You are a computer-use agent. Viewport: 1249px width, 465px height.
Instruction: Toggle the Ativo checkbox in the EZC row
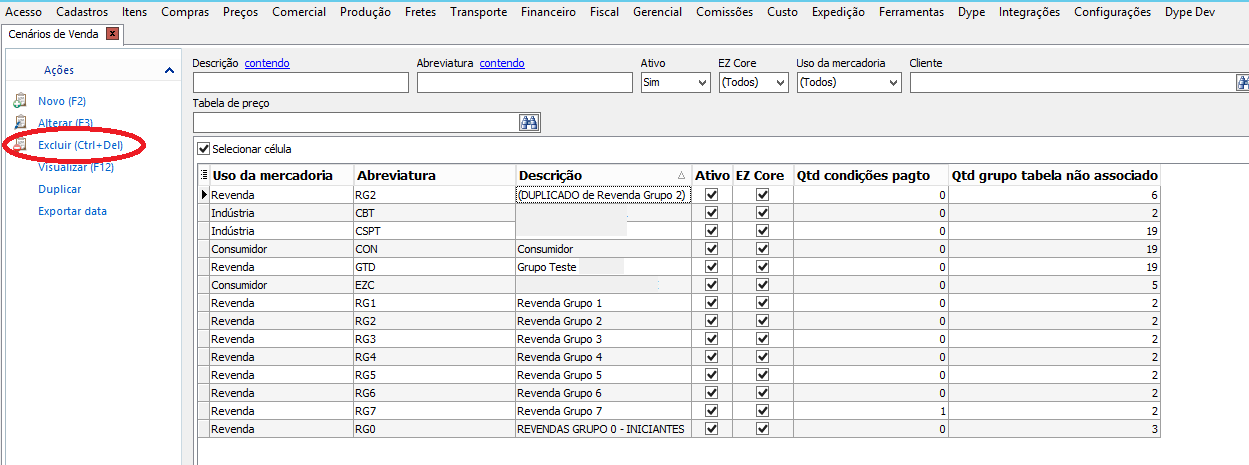point(712,285)
